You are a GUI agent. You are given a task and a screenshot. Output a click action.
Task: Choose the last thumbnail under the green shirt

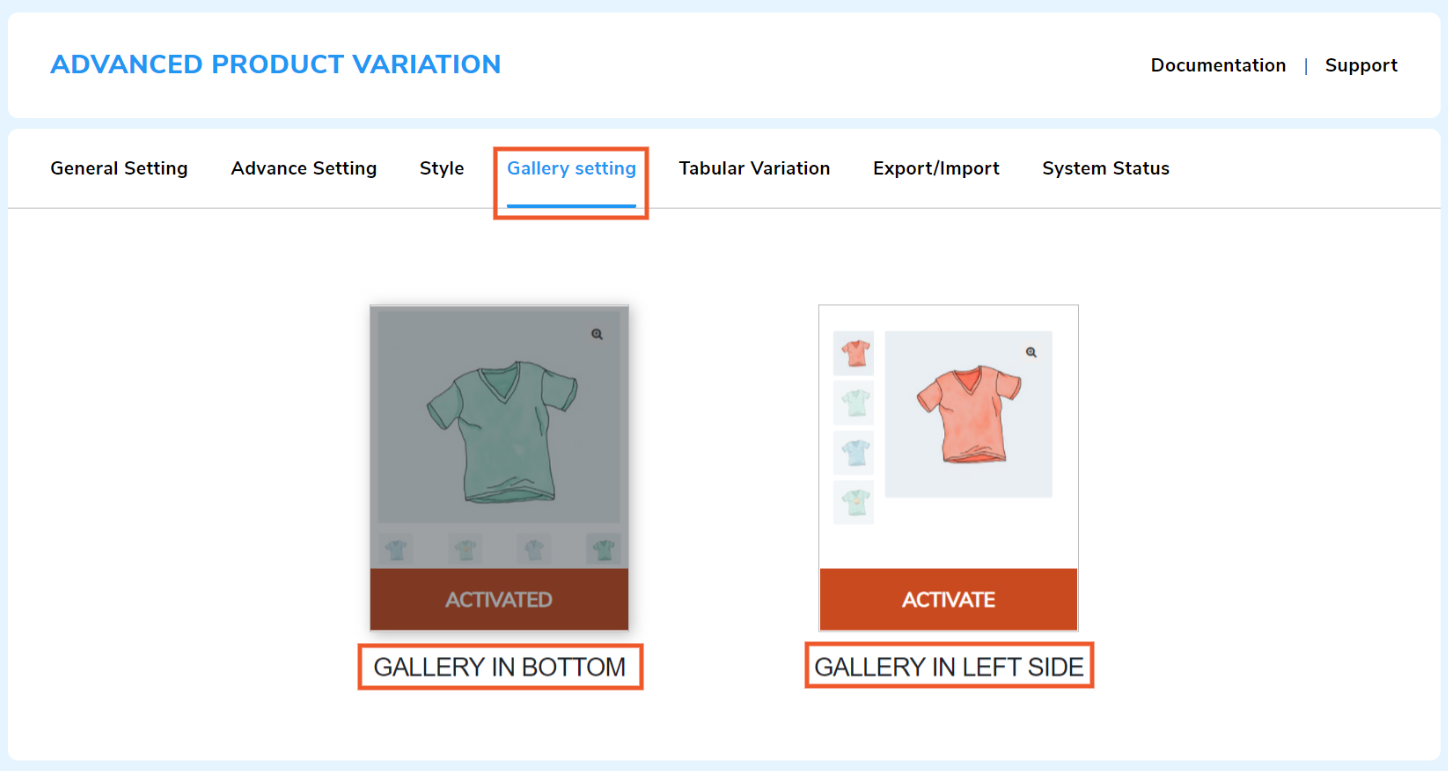[x=603, y=549]
